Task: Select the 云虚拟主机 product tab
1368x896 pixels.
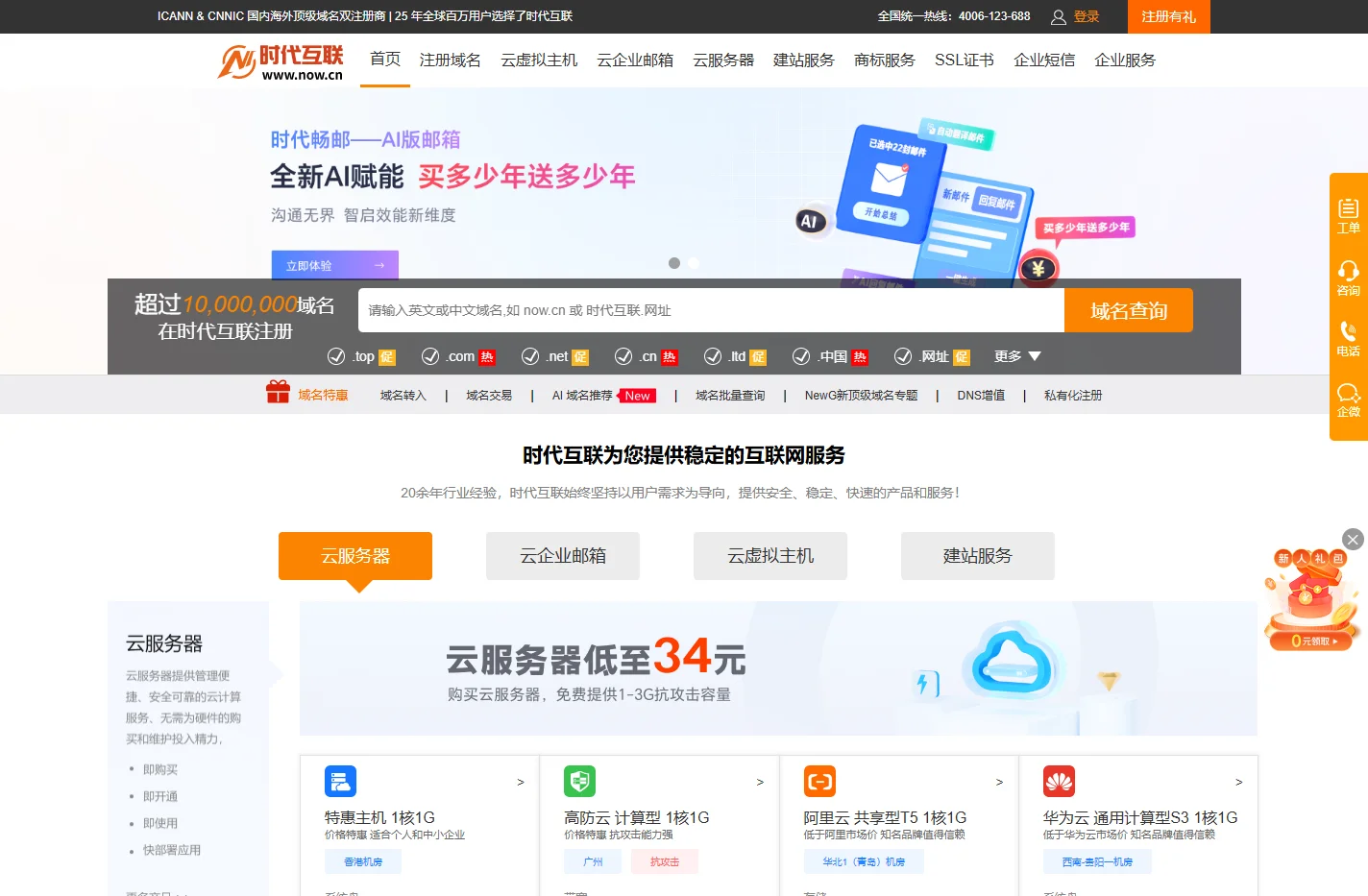Action: click(x=770, y=556)
